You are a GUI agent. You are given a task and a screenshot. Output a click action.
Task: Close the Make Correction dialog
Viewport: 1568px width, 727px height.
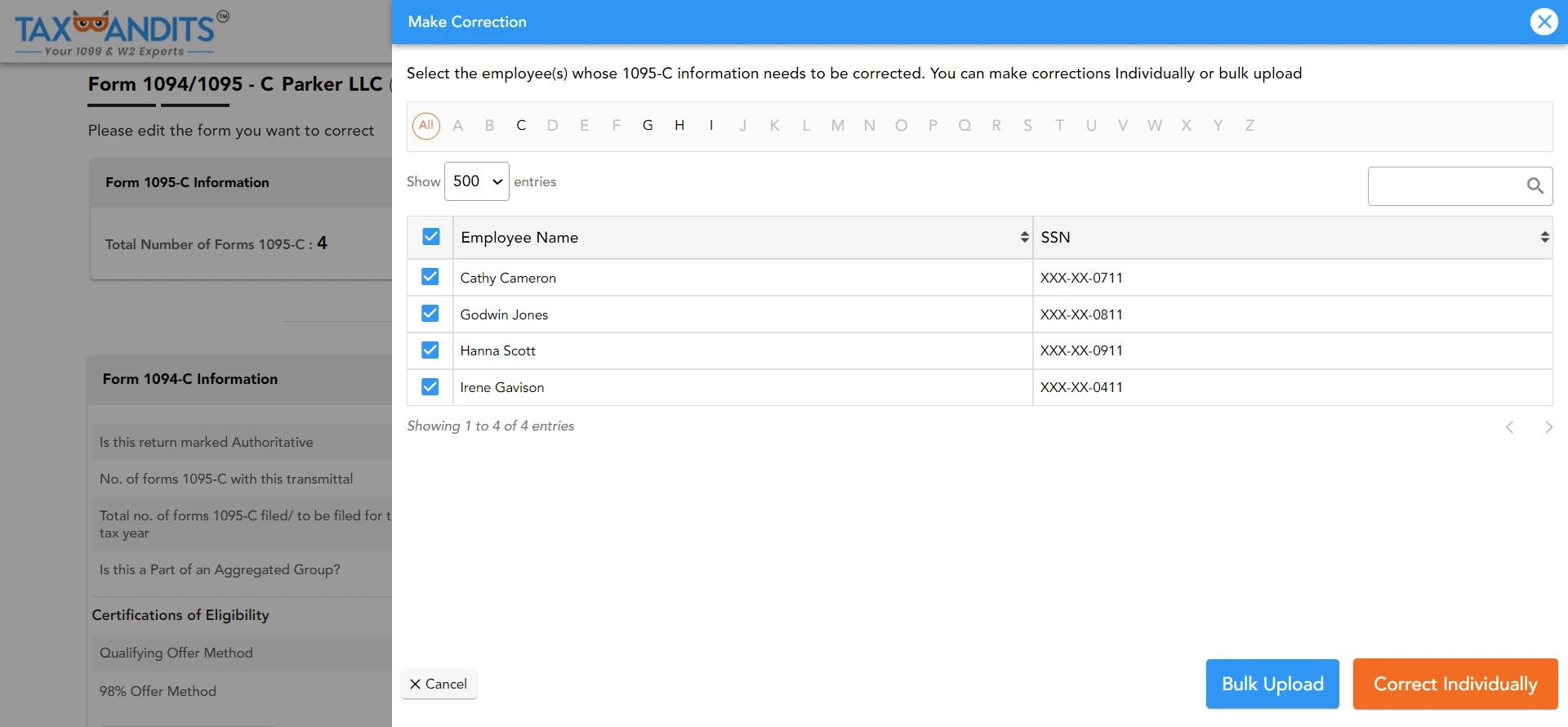pyautogui.click(x=1543, y=22)
